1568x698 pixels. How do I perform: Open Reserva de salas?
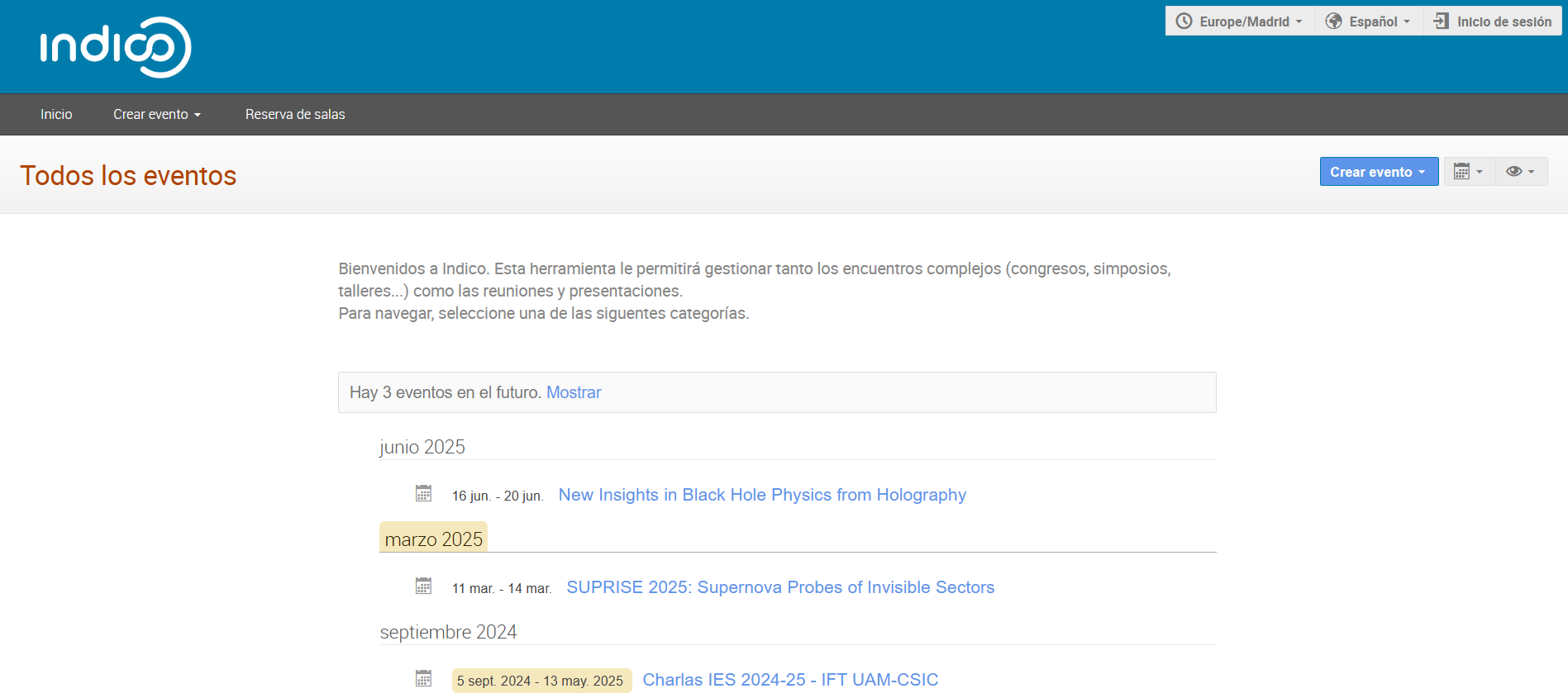[x=295, y=114]
